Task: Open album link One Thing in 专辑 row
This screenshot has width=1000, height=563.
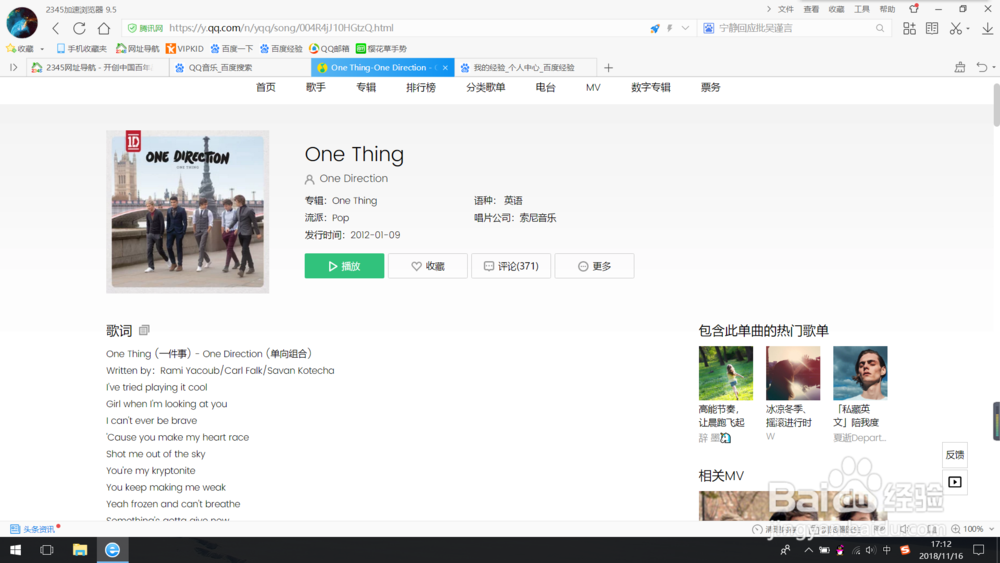Action: [355, 200]
